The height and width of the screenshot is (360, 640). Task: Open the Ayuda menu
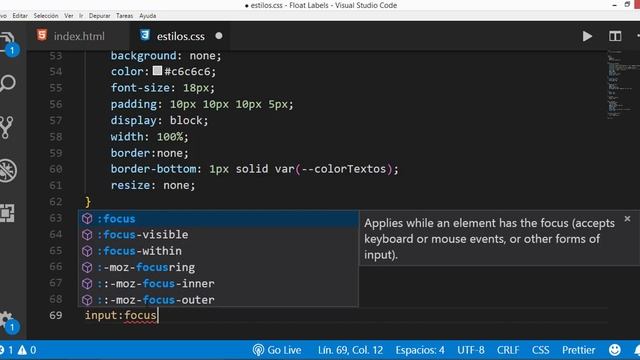click(x=147, y=16)
